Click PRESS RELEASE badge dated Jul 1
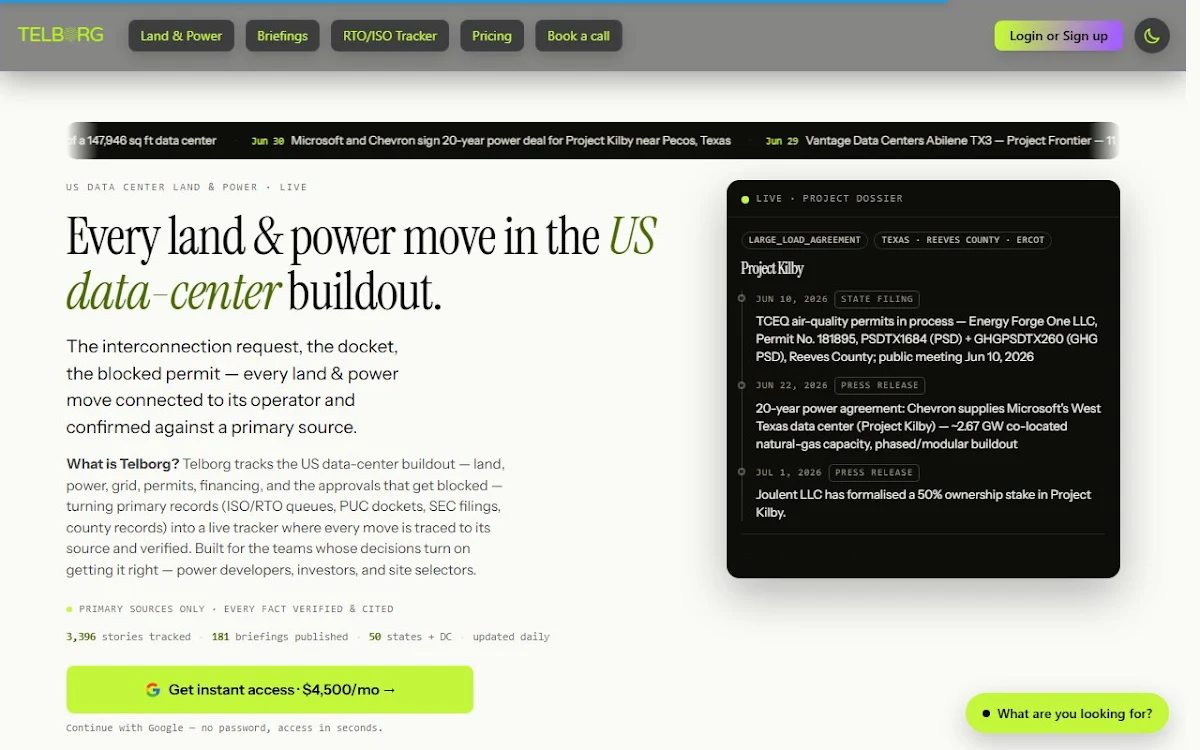Screen dimensions: 1200x750 coord(874,472)
